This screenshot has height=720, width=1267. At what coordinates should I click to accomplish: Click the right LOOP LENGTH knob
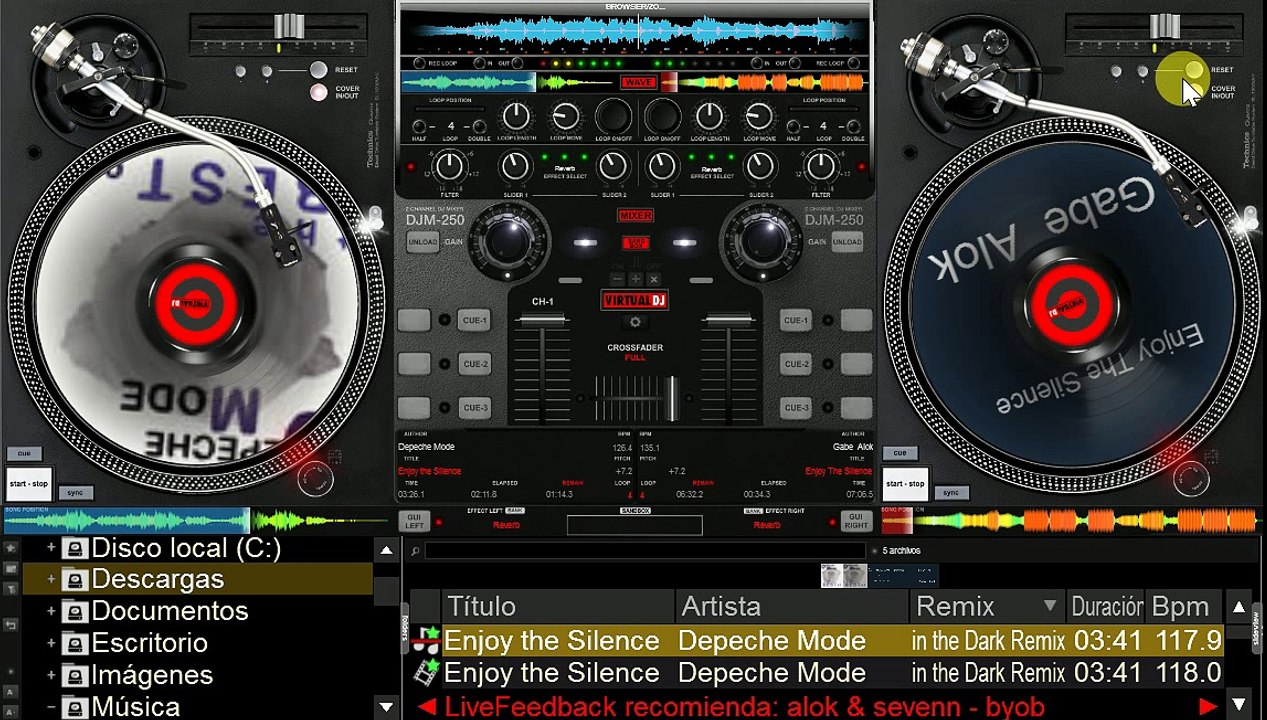(710, 117)
